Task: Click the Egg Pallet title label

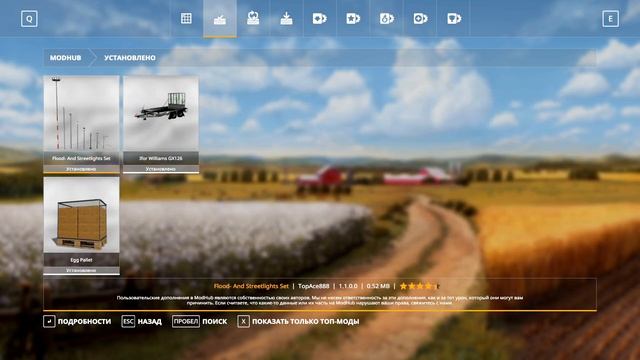Action: tap(81, 260)
